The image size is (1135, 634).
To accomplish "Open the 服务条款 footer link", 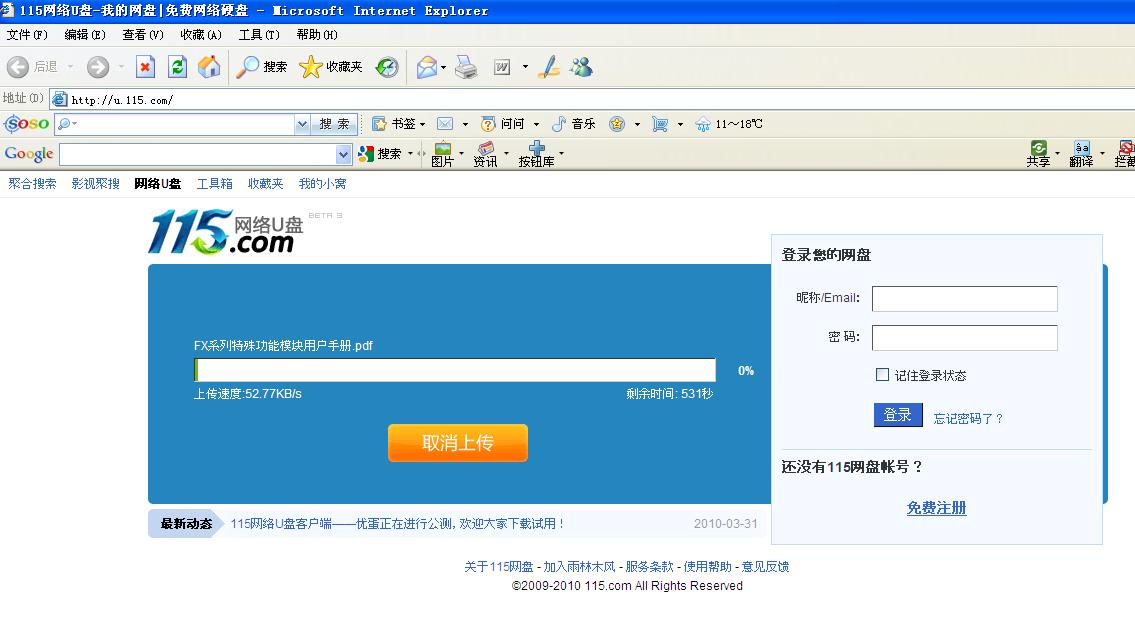I will click(649, 567).
